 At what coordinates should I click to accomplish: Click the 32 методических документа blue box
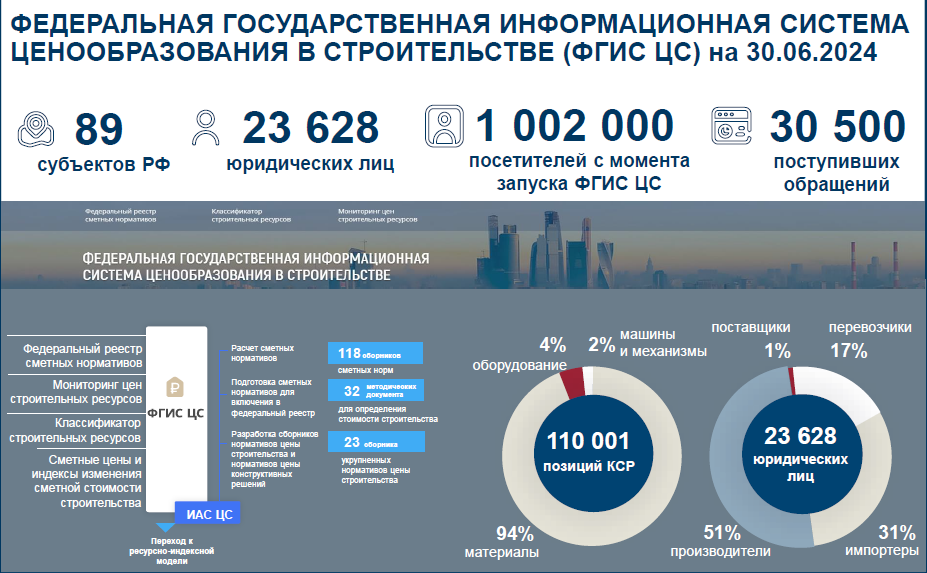375,391
